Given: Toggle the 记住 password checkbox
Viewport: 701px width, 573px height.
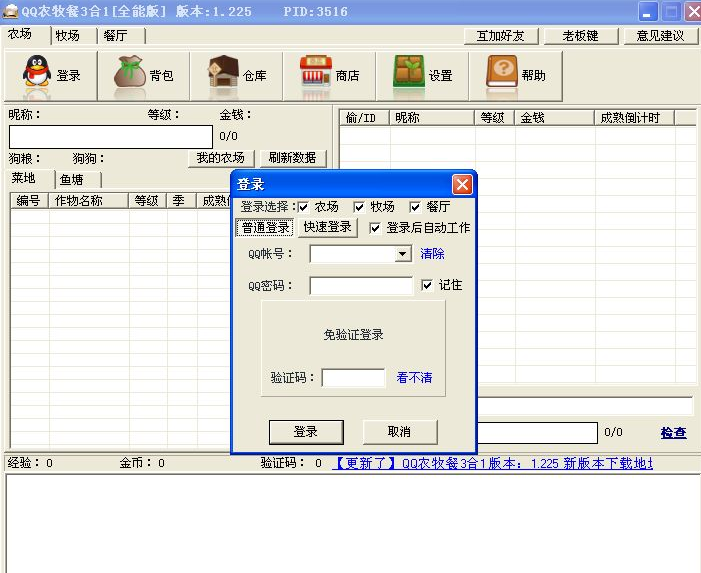Looking at the screenshot, I should click(427, 285).
